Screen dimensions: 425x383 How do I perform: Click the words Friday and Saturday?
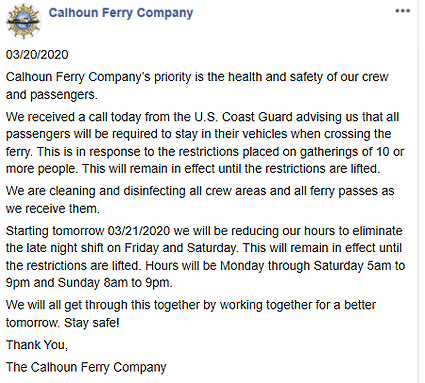point(180,248)
